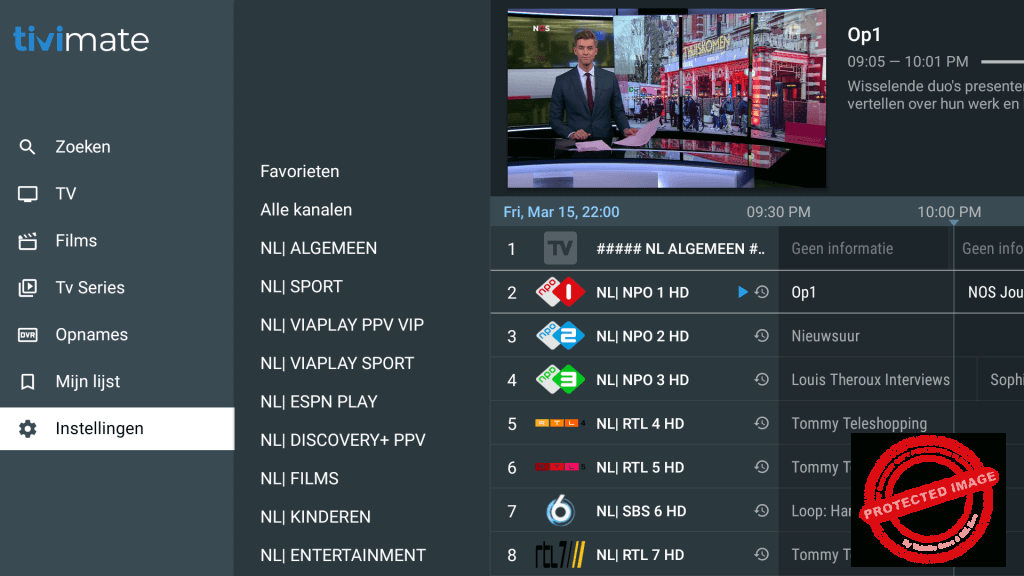Click the 10:00 PM current-time marker
Viewport: 1024px width, 576px height.
pos(954,223)
